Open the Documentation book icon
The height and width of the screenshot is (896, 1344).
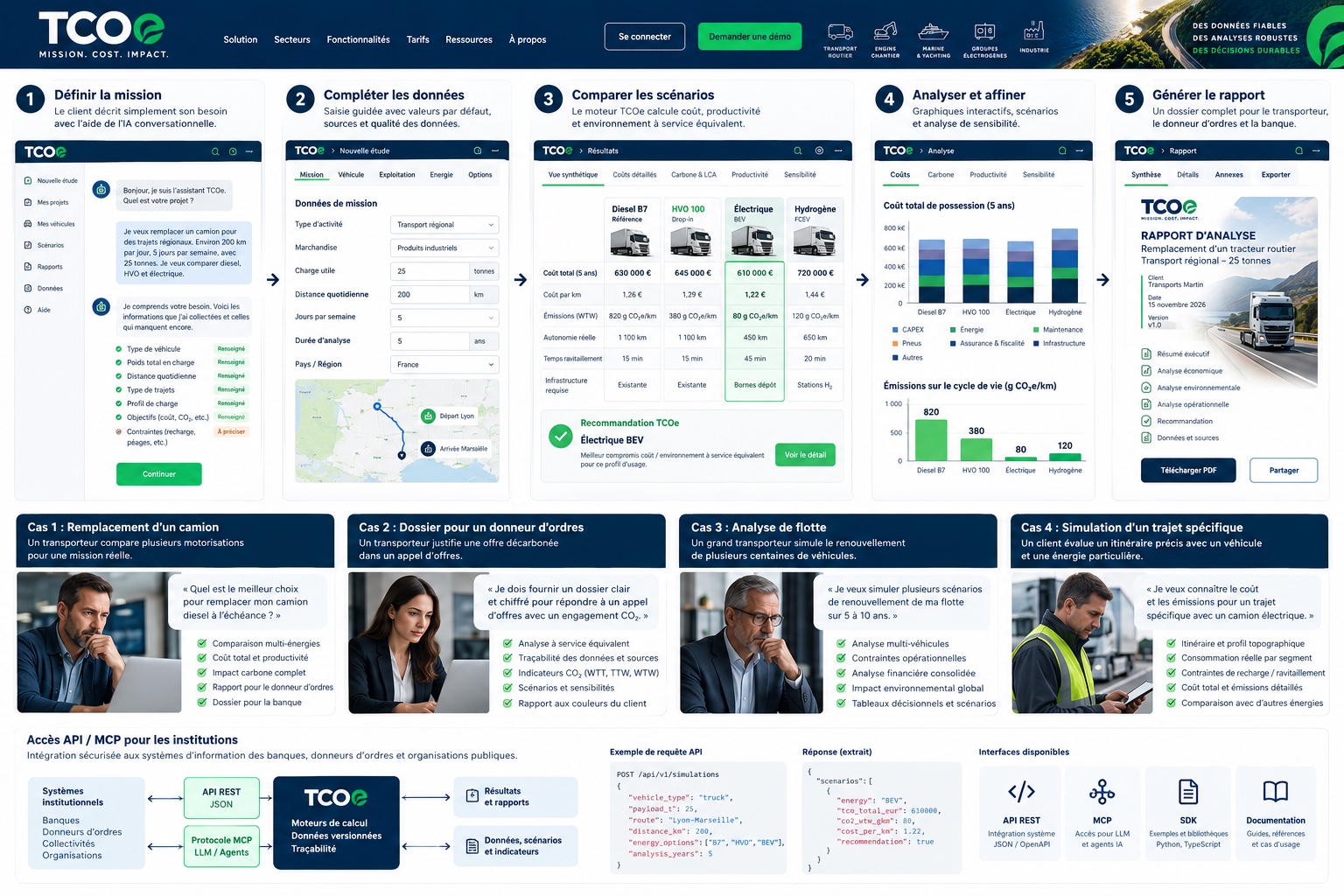tap(1275, 792)
